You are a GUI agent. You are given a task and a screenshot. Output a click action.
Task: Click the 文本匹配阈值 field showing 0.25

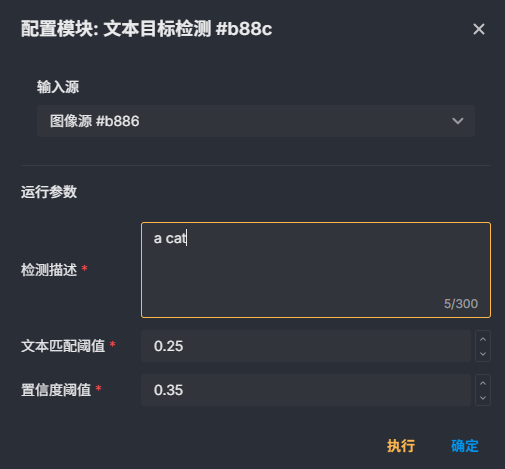coord(306,346)
